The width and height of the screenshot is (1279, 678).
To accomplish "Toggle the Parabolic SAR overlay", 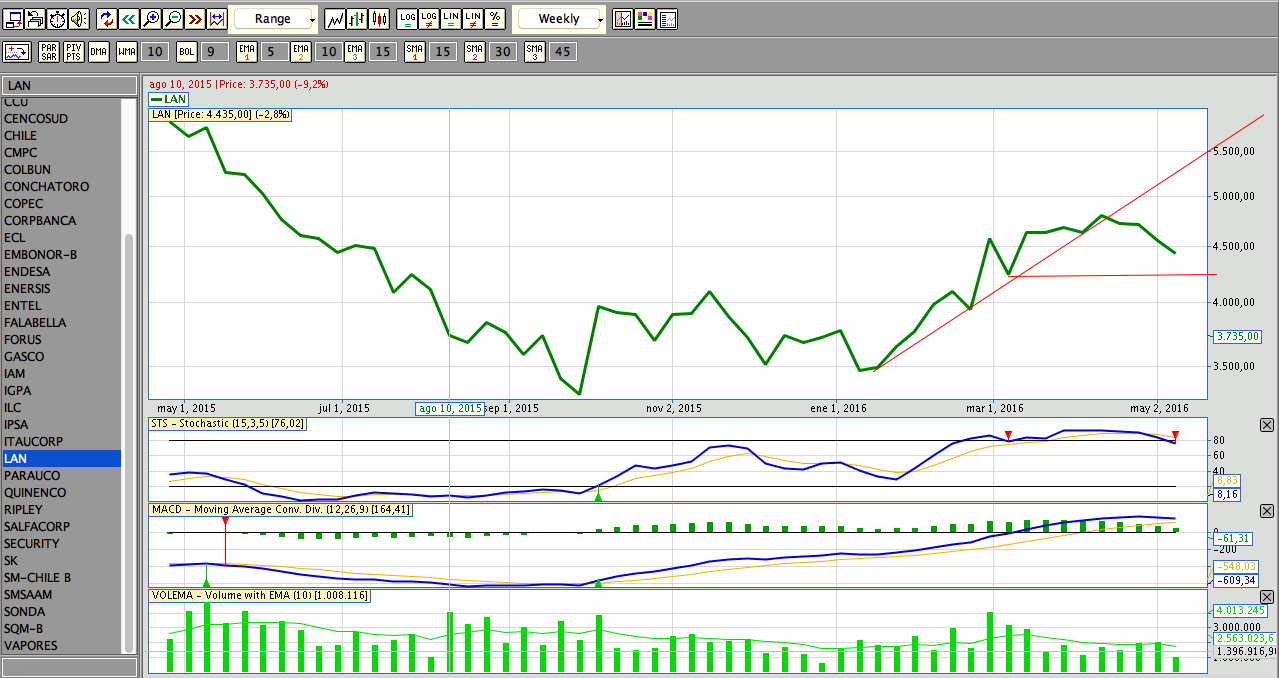I will 49,52.
